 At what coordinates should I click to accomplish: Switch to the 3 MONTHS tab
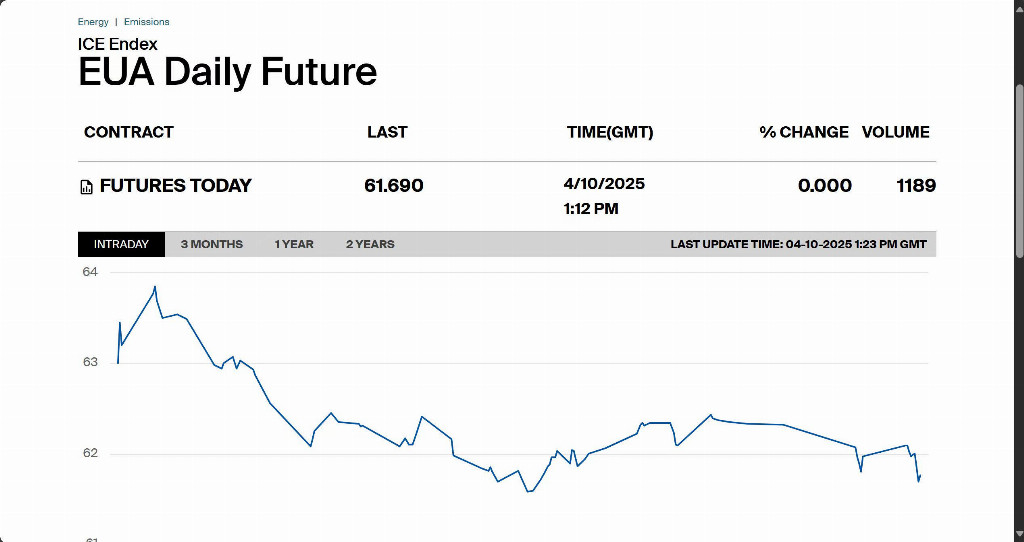click(211, 244)
